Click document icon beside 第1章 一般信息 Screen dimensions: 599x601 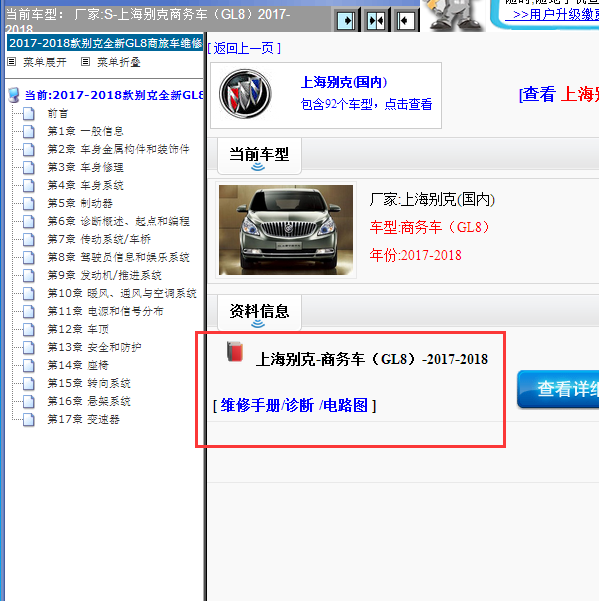(29, 132)
